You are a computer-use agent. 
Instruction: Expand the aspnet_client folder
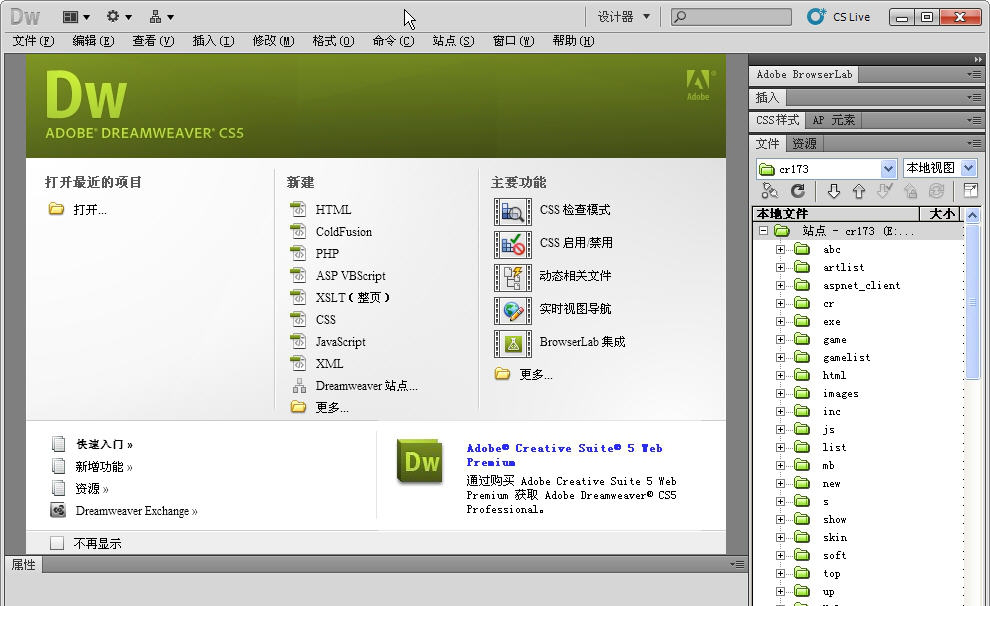[780, 285]
